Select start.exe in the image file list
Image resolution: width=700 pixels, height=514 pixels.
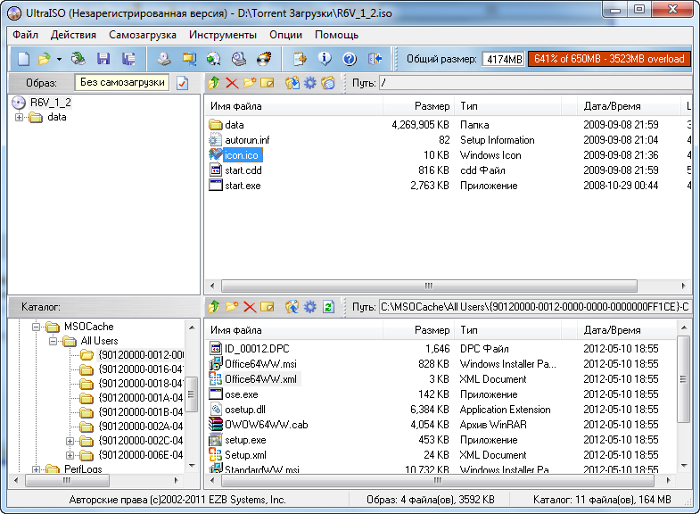click(242, 185)
